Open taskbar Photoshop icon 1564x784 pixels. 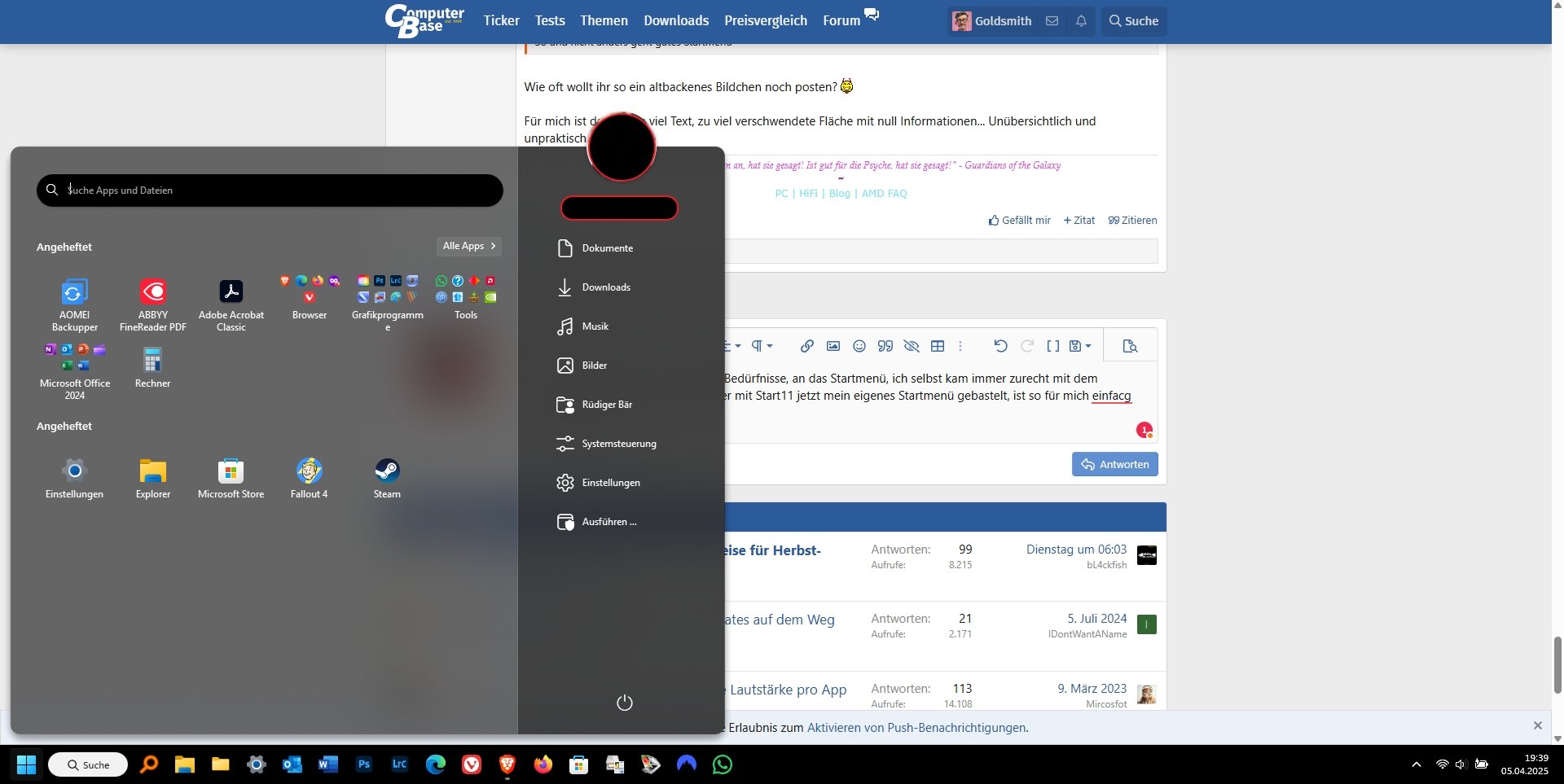[364, 764]
